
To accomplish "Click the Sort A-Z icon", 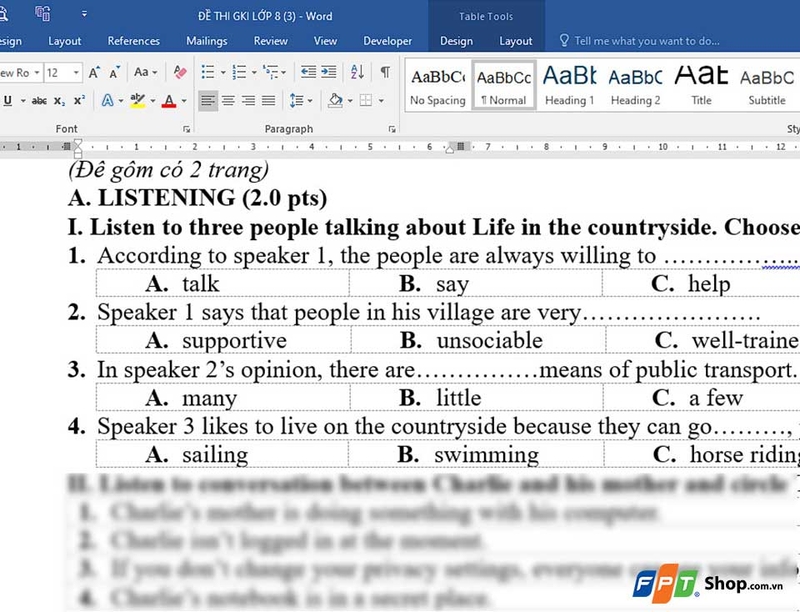I will pyautogui.click(x=357, y=72).
